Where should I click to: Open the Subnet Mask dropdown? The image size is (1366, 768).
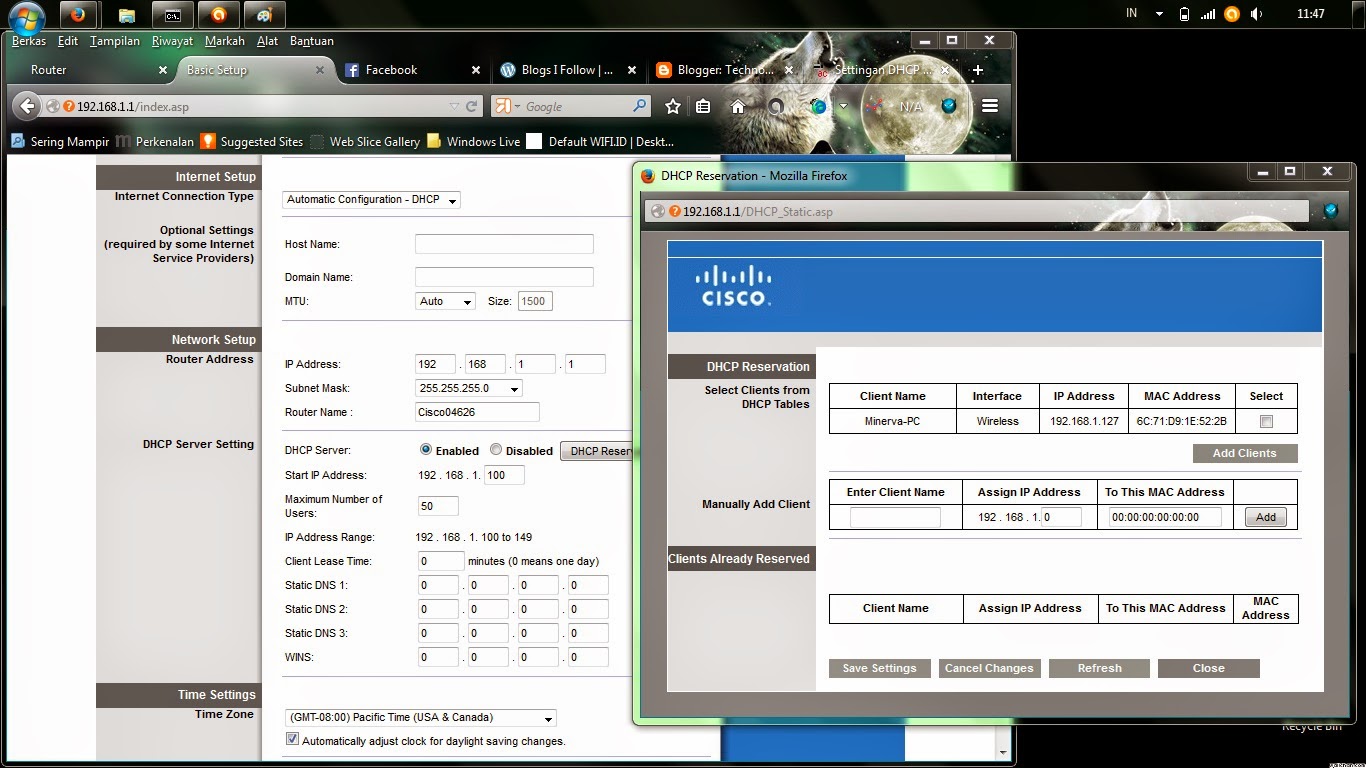(469, 388)
